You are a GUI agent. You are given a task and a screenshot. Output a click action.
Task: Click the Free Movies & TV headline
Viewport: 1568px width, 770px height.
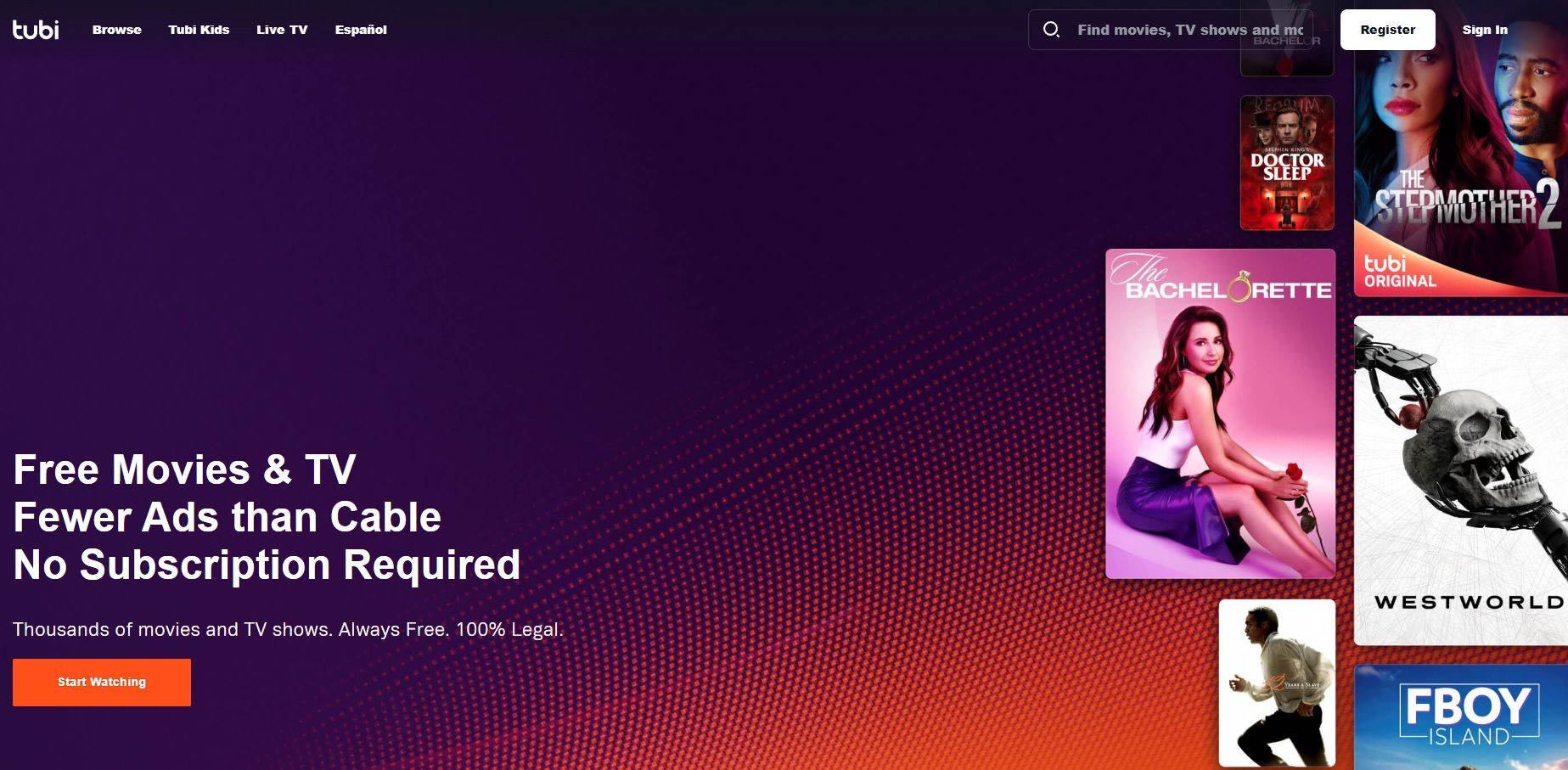pos(184,469)
